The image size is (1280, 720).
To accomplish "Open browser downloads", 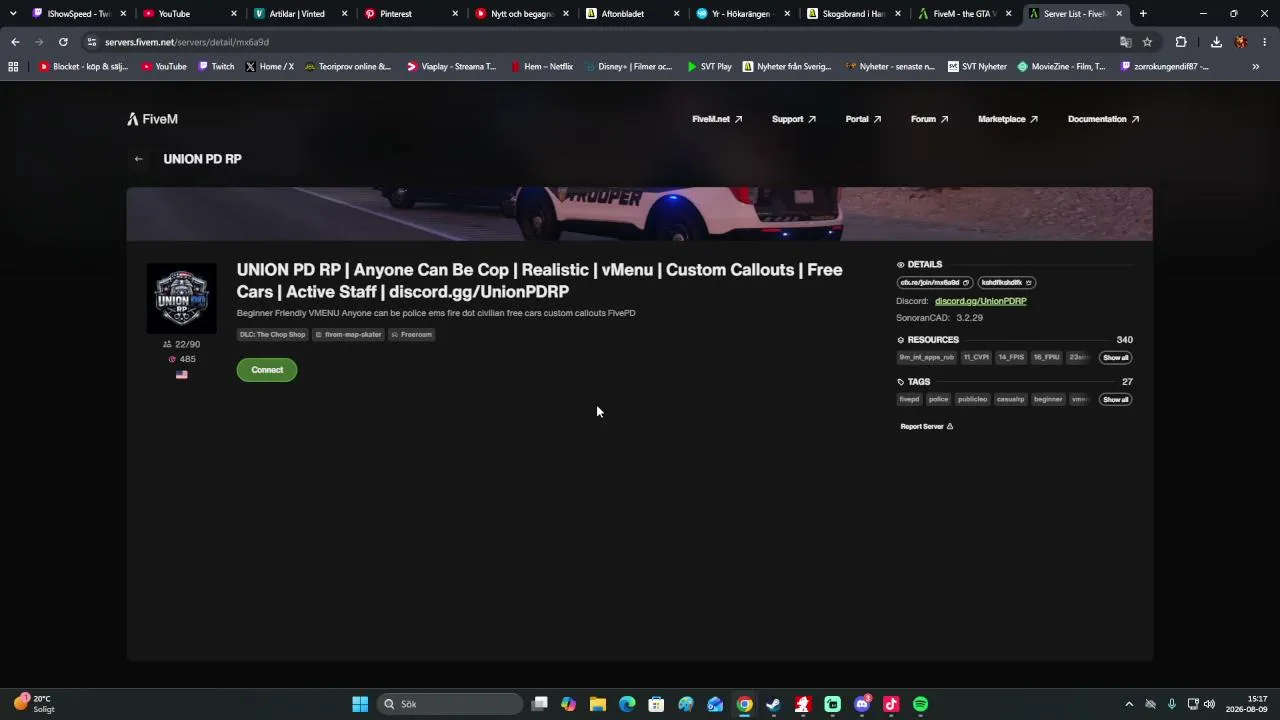I will tap(1216, 42).
